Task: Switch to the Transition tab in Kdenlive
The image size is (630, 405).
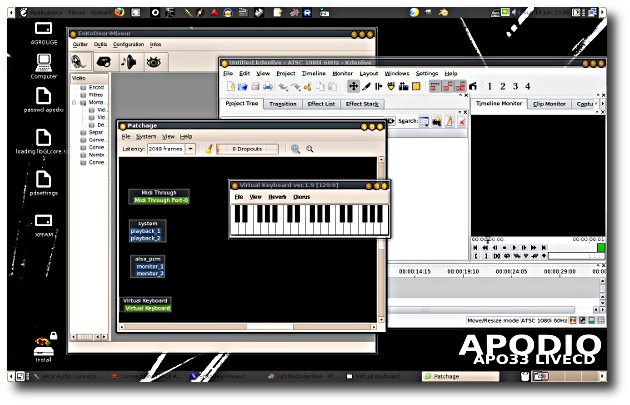Action: pyautogui.click(x=283, y=104)
